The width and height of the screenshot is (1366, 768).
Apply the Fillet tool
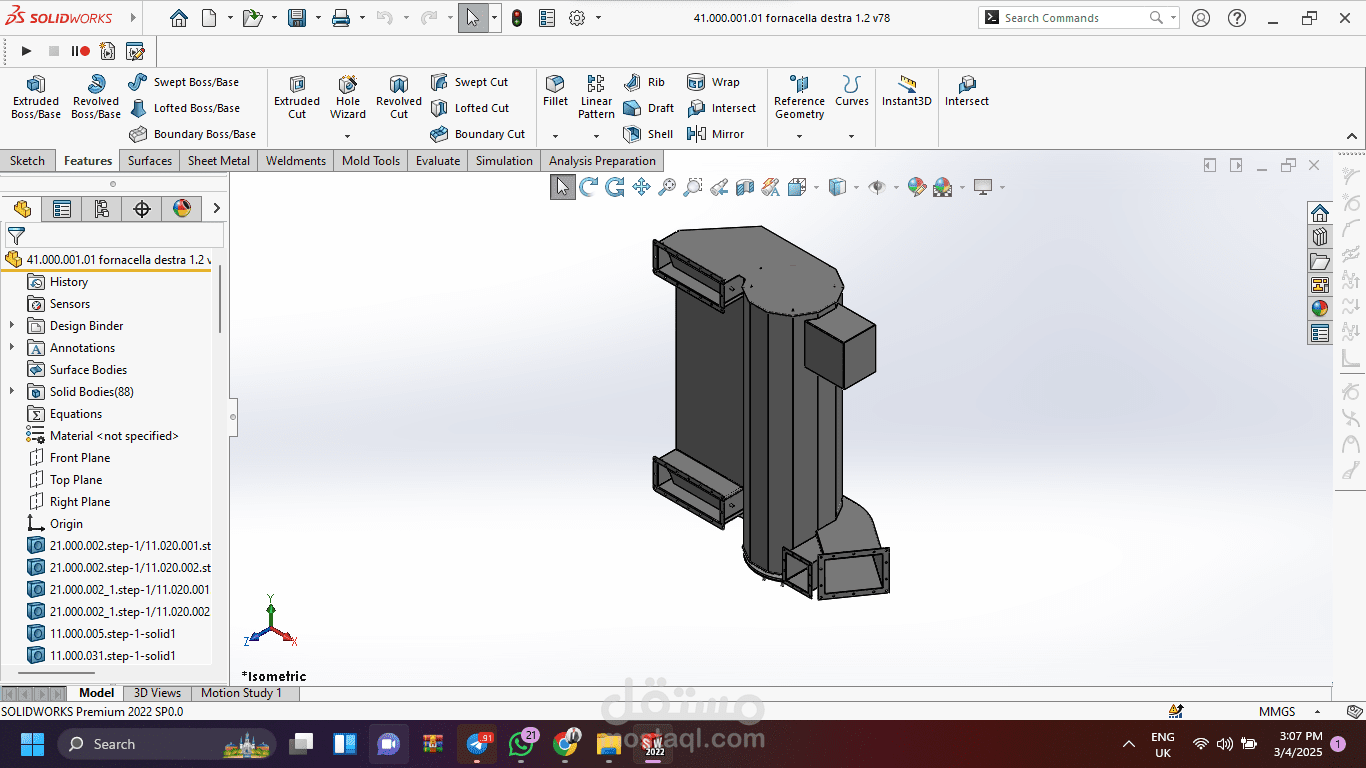(555, 91)
